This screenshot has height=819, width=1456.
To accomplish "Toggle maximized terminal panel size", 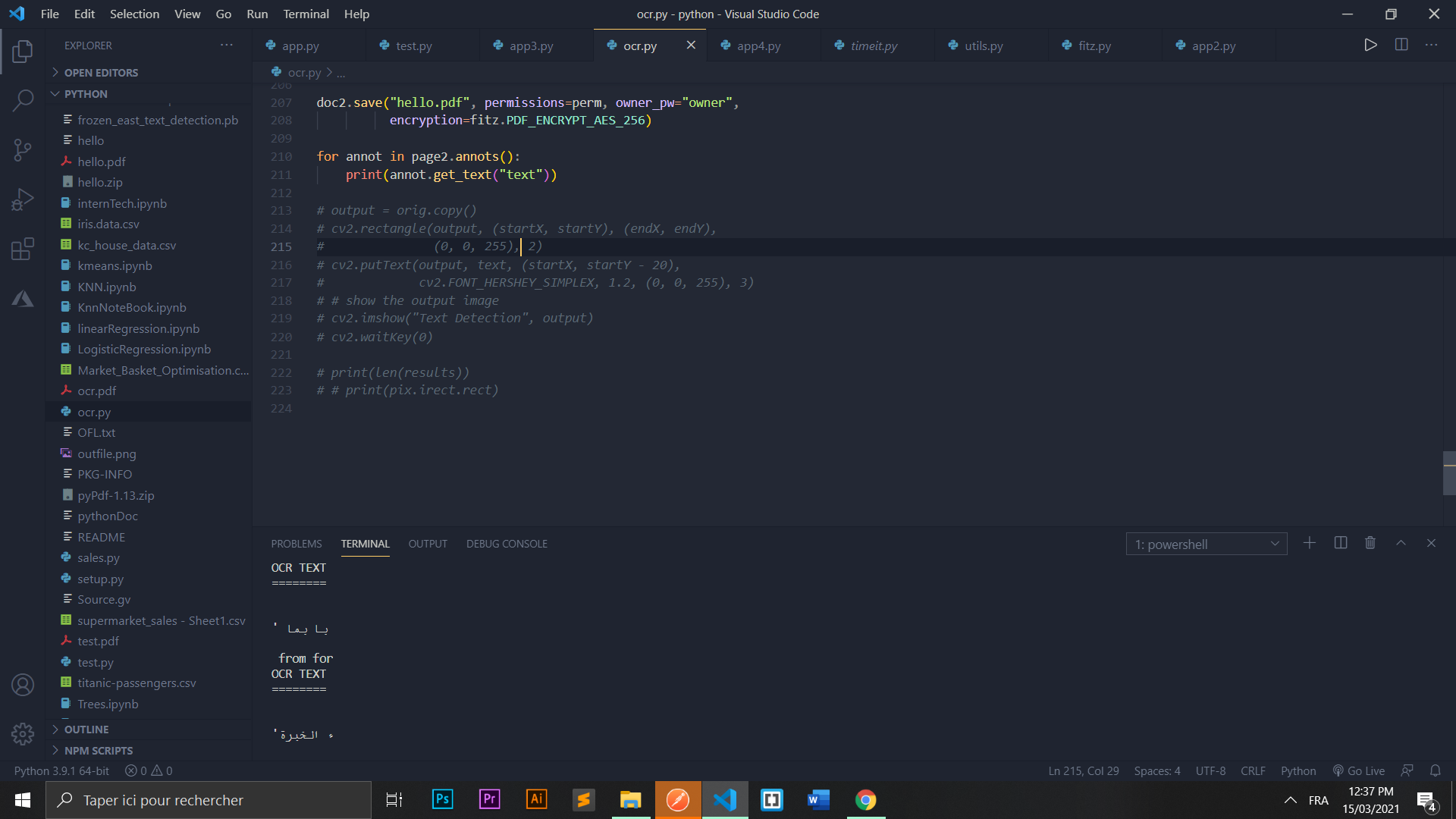I will 1401,543.
